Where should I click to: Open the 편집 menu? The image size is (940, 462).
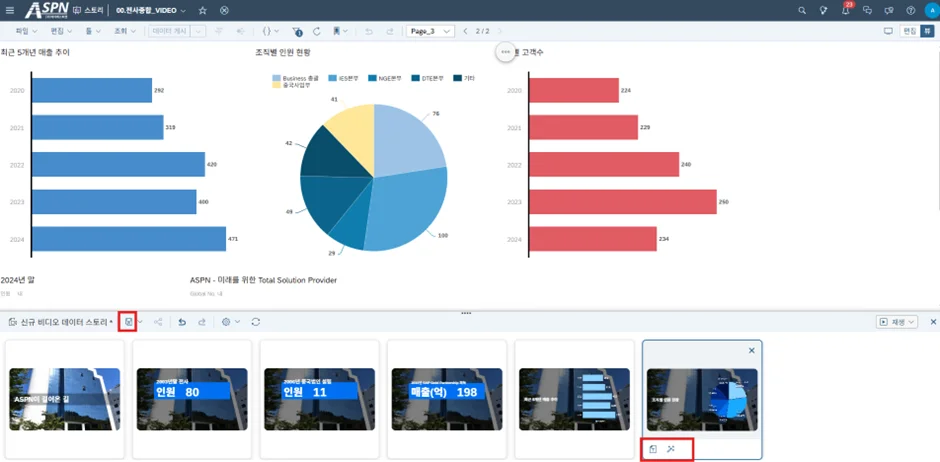(60, 31)
